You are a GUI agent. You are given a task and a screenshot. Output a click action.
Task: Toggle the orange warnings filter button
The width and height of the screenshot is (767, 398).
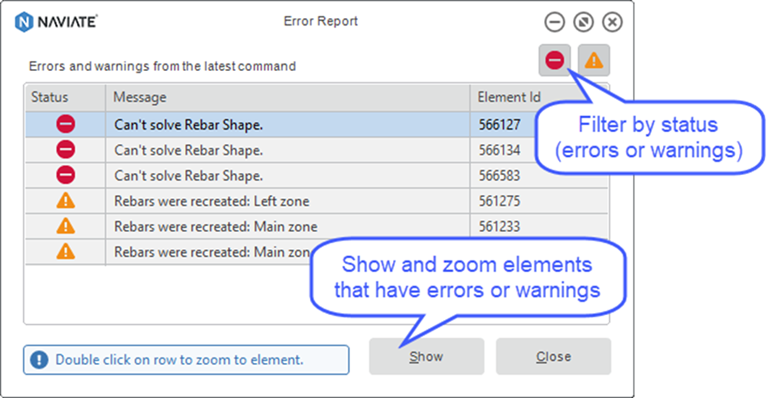tap(594, 60)
